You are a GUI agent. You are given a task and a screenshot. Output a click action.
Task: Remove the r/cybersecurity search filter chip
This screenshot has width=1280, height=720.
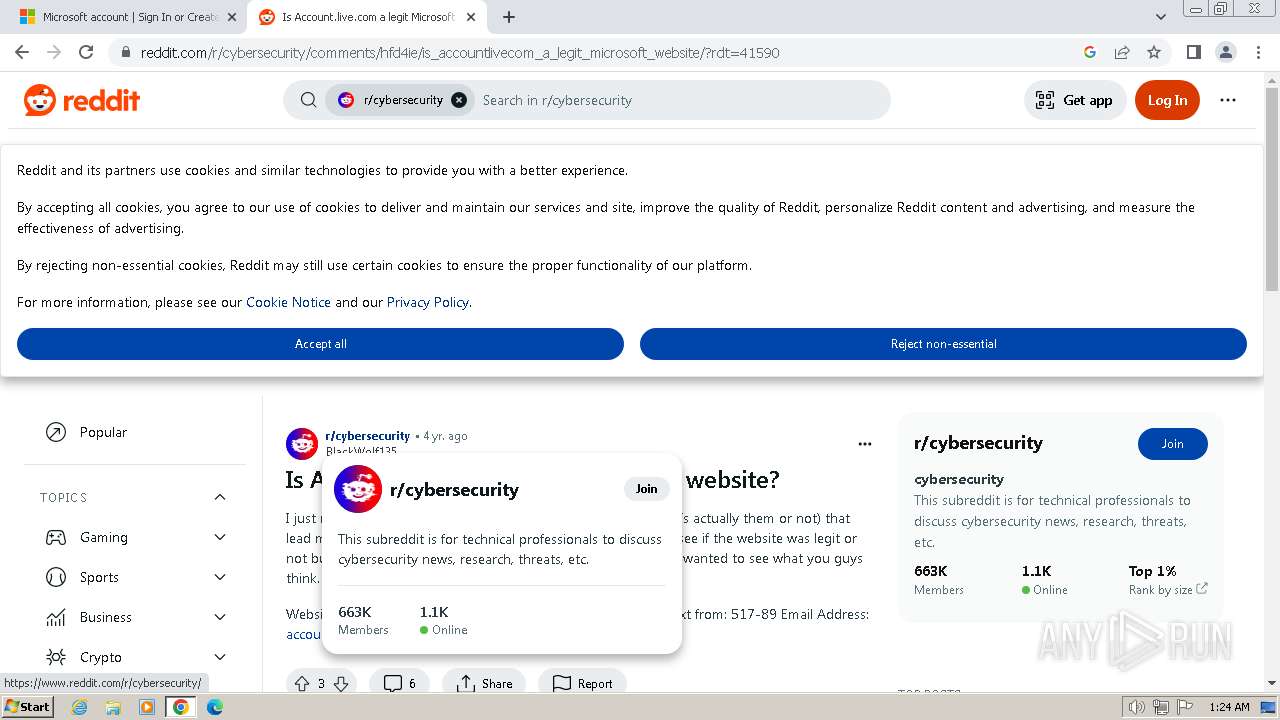pyautogui.click(x=459, y=100)
